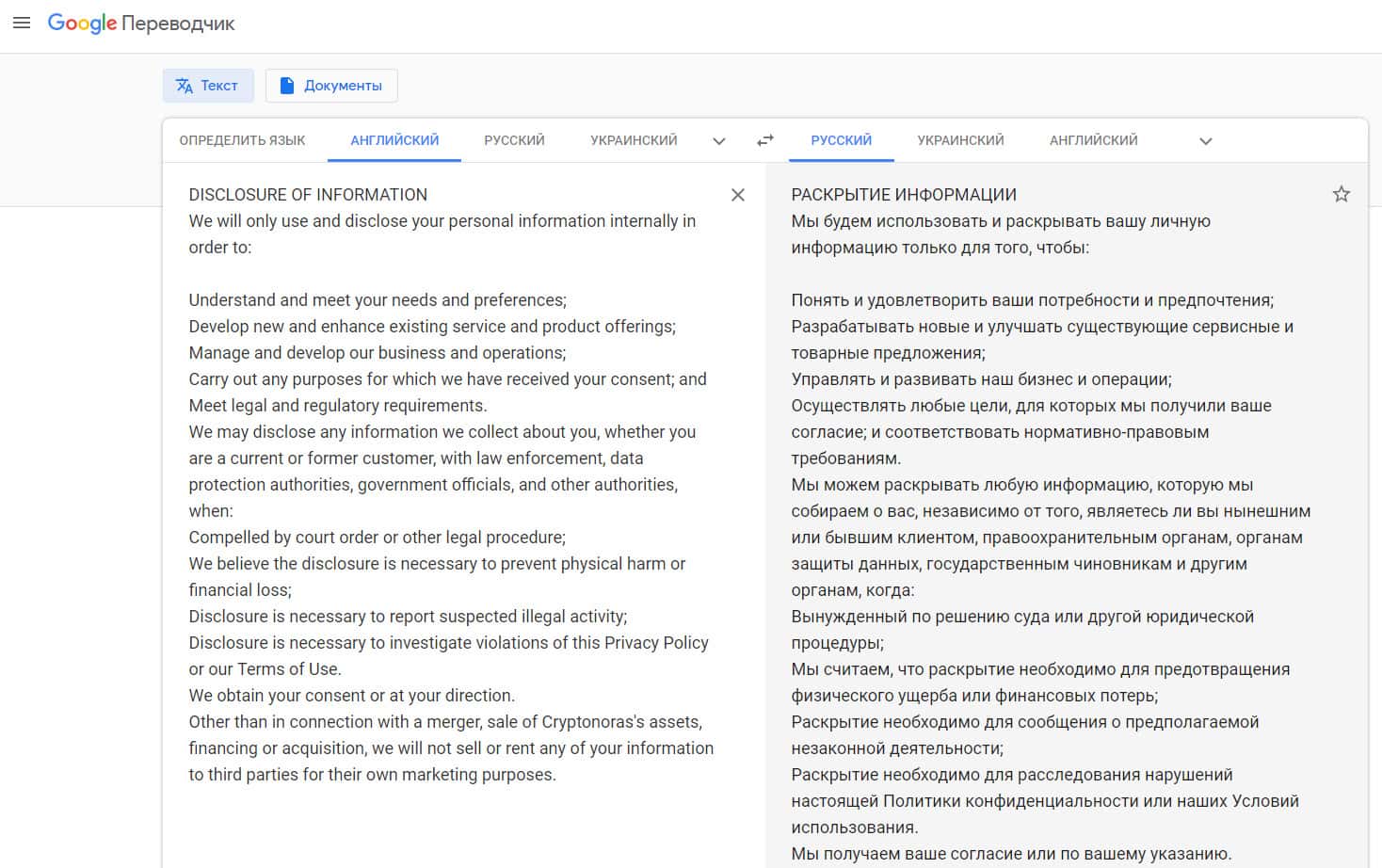Select the Текст translation mode
This screenshot has width=1382, height=868.
coord(208,86)
